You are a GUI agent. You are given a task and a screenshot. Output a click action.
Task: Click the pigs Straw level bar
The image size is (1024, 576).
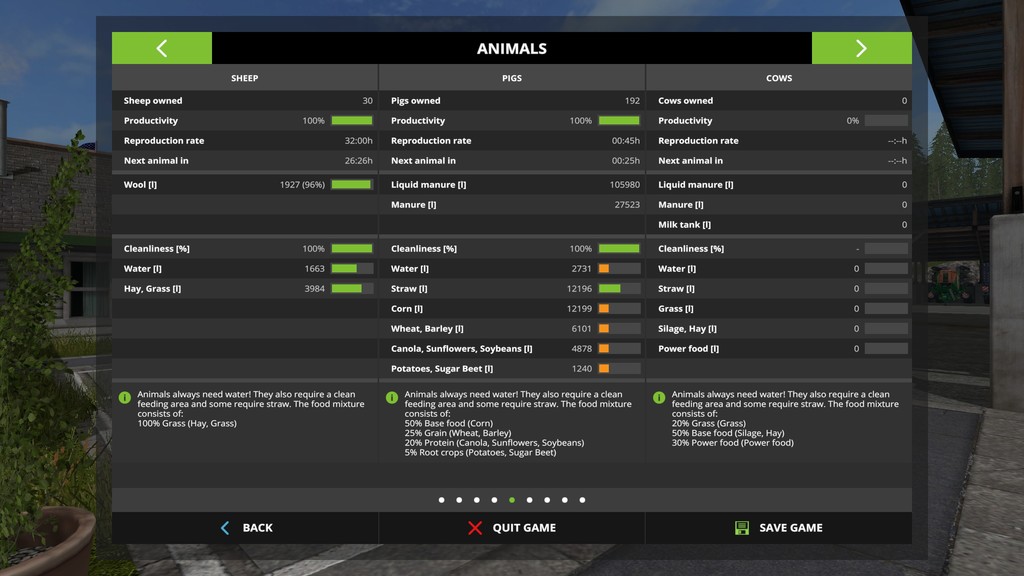click(618, 289)
